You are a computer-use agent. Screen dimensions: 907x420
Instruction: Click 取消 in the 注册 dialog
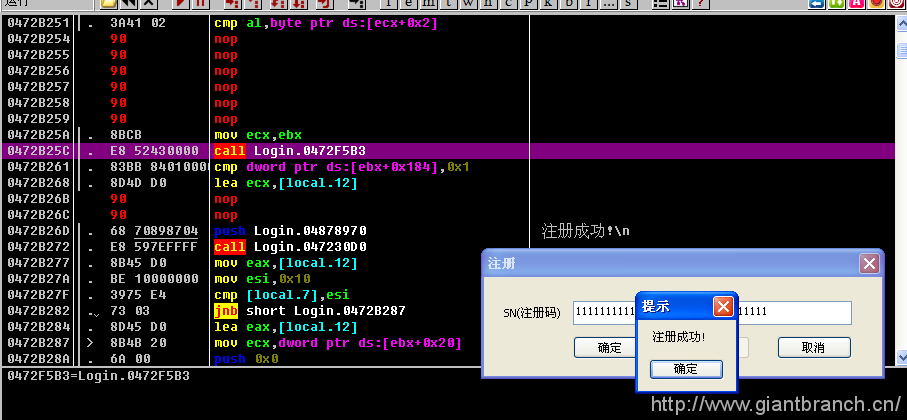(x=814, y=348)
